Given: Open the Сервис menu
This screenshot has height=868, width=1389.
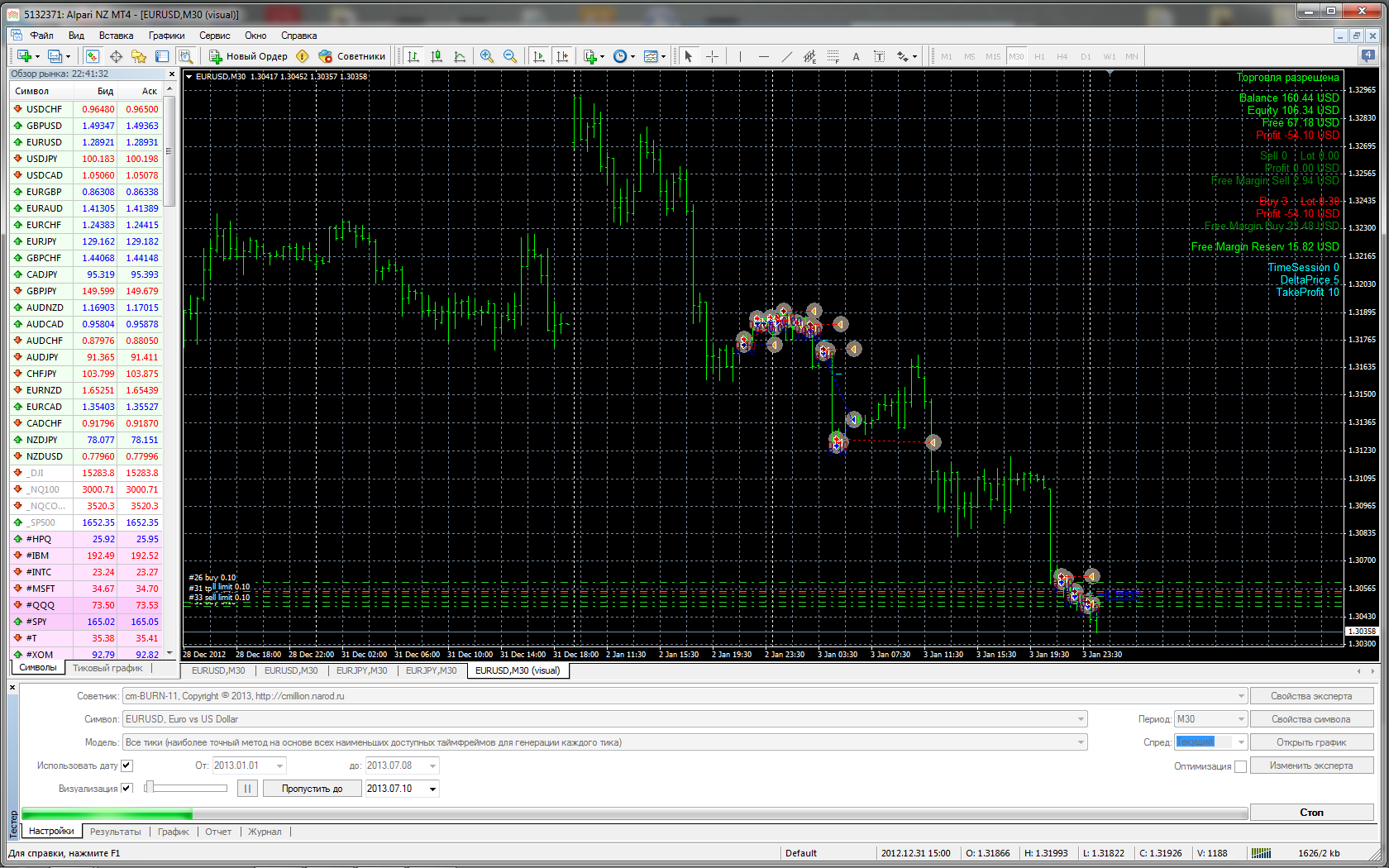Looking at the screenshot, I should point(214,36).
